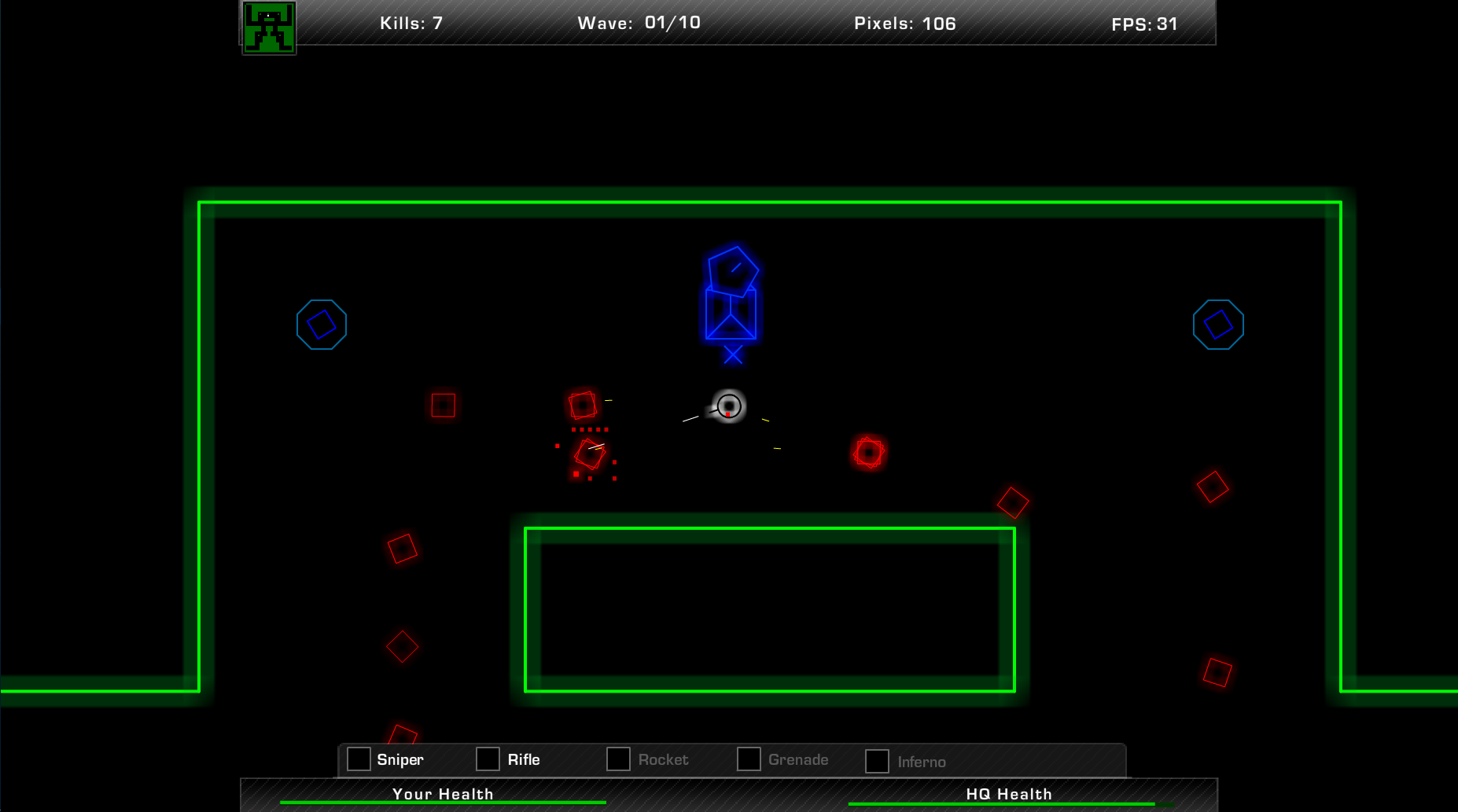Click the white circular player ship
The image size is (1458, 812).
tap(729, 406)
